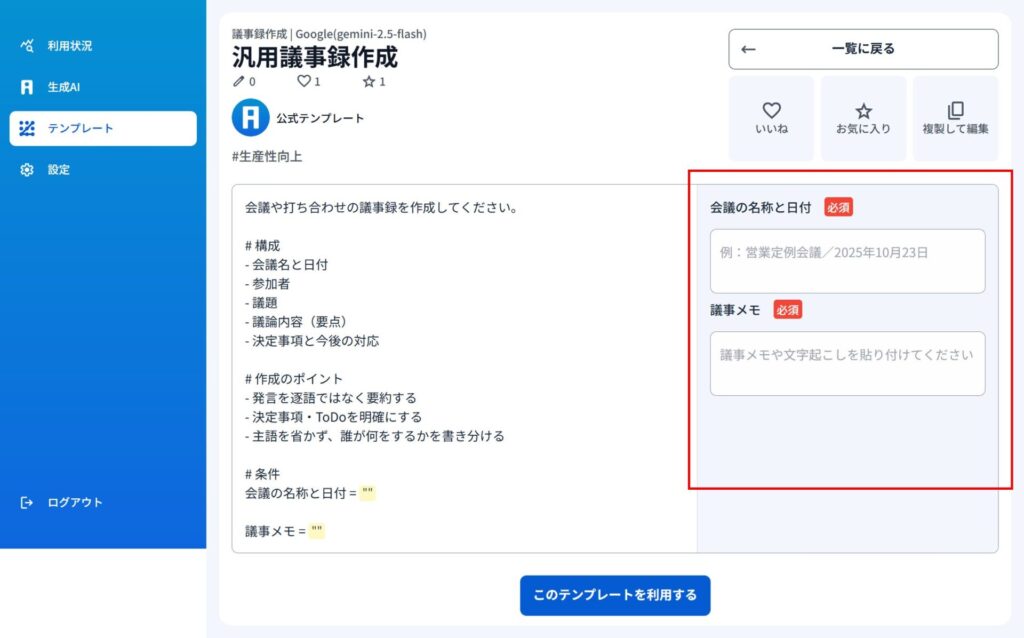Click the small heart count icon
The height and width of the screenshot is (638, 1024).
[303, 81]
